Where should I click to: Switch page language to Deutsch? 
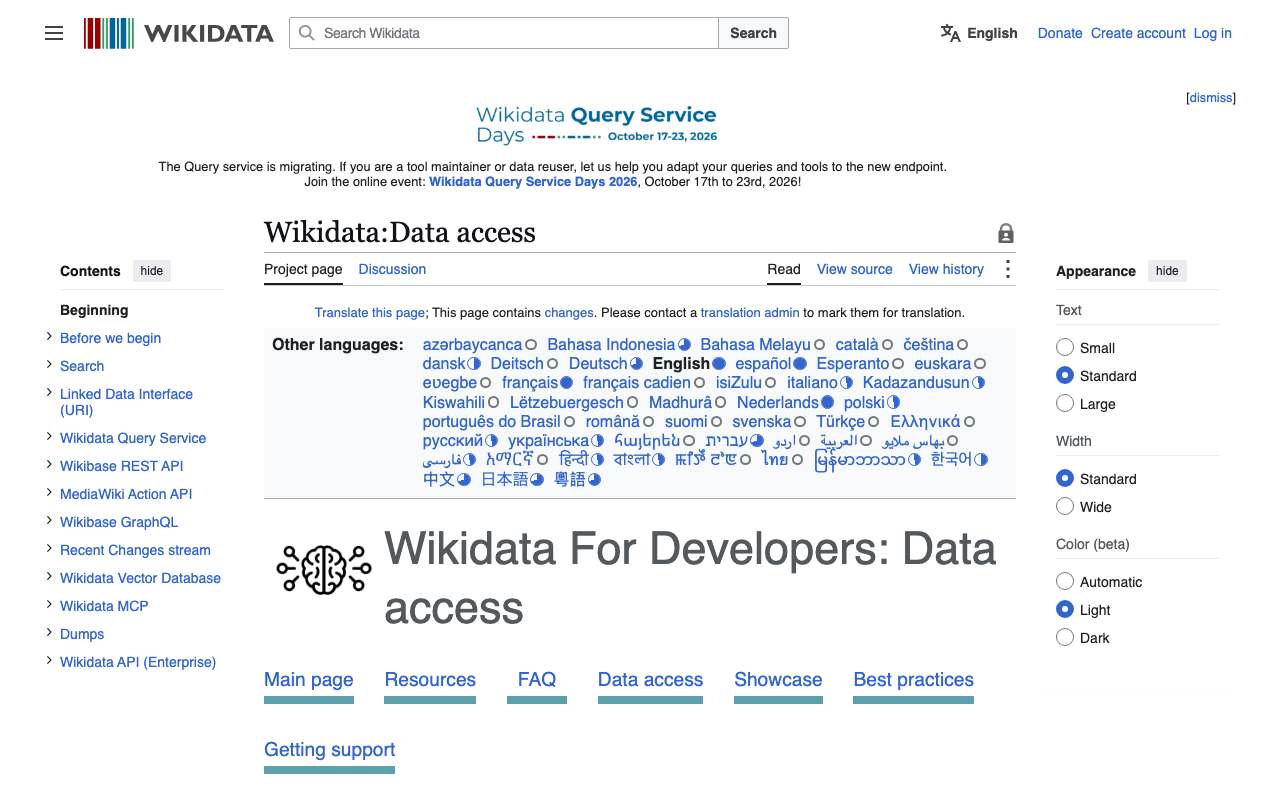click(x=598, y=364)
